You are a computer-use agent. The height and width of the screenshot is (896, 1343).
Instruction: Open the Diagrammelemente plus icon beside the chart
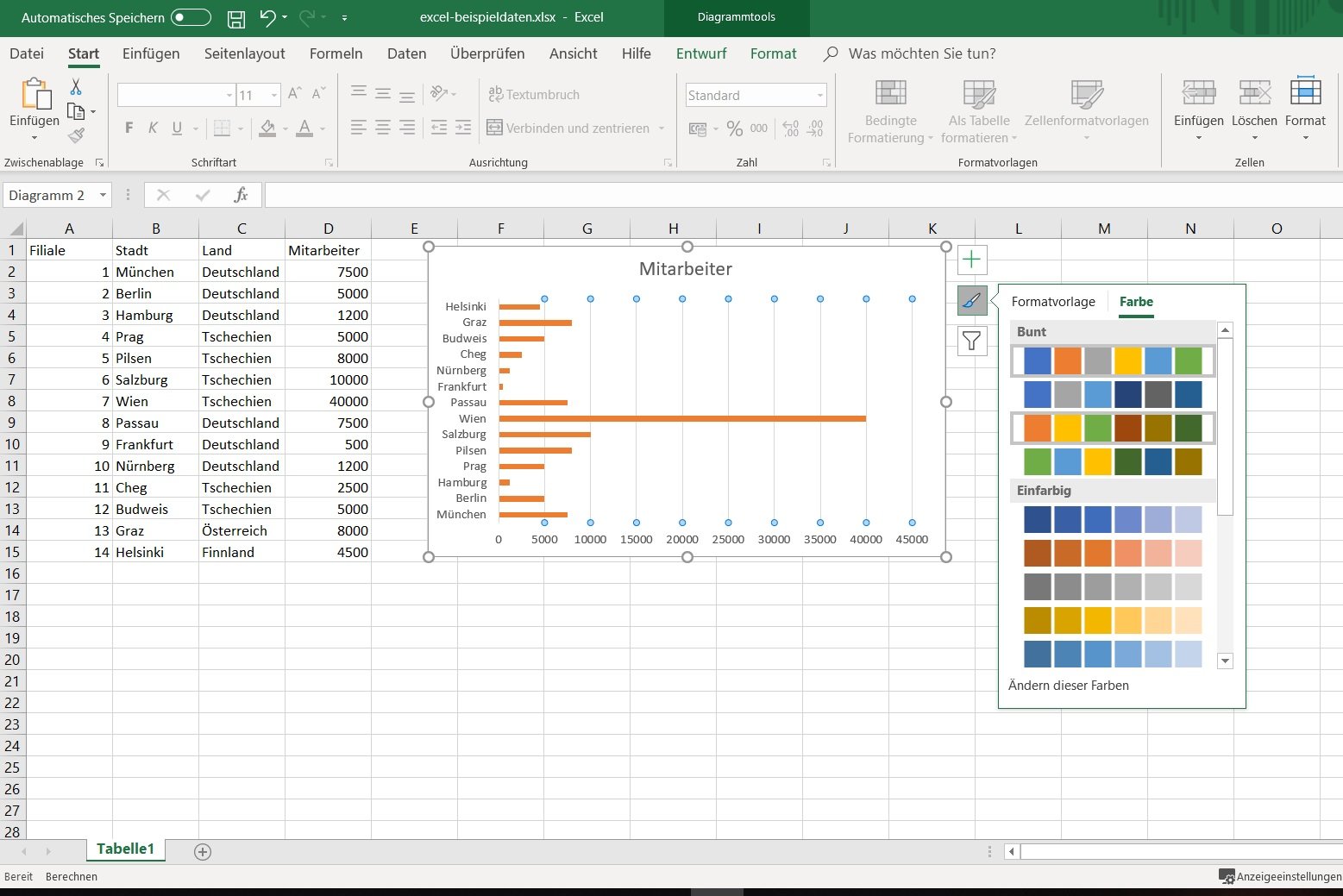[972, 259]
